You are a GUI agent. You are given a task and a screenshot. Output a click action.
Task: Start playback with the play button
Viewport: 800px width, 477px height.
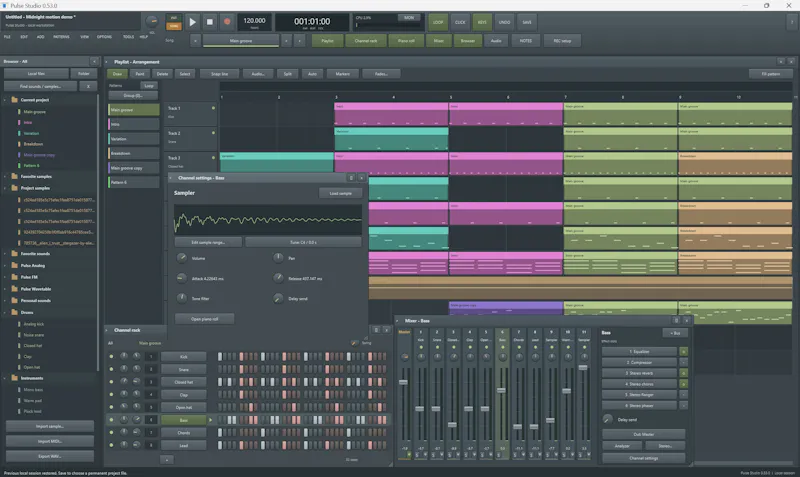pos(192,22)
